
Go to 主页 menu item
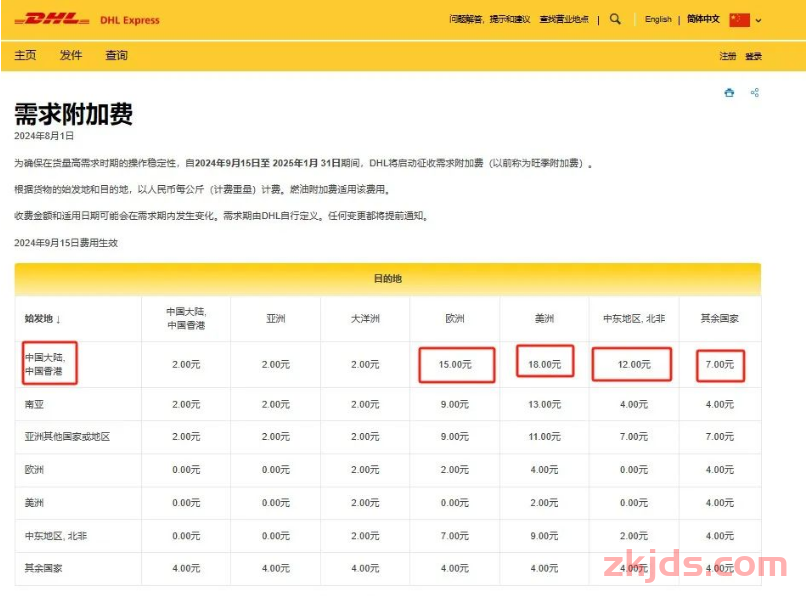(x=25, y=55)
